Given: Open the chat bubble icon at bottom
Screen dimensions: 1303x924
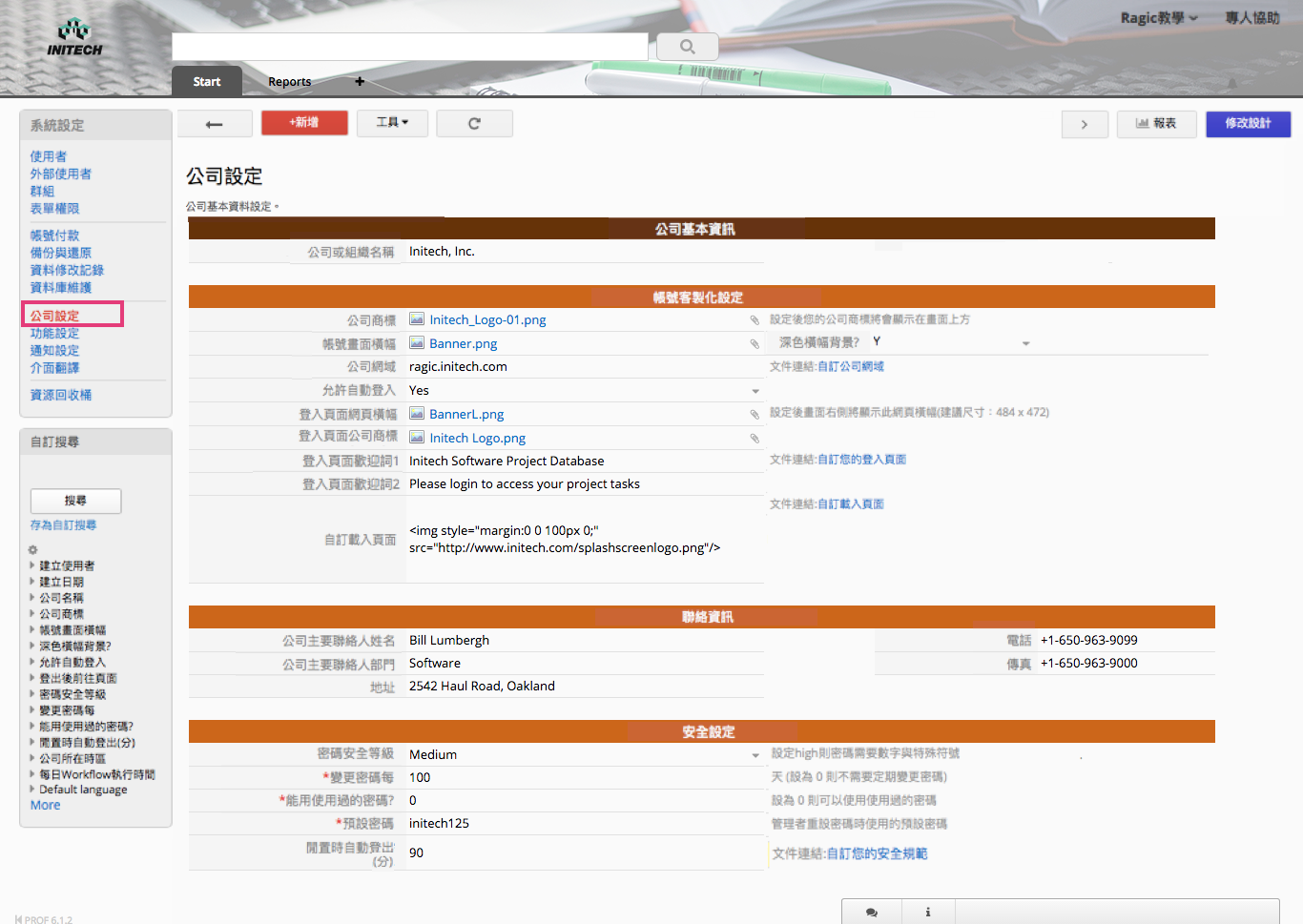Looking at the screenshot, I should (x=872, y=913).
